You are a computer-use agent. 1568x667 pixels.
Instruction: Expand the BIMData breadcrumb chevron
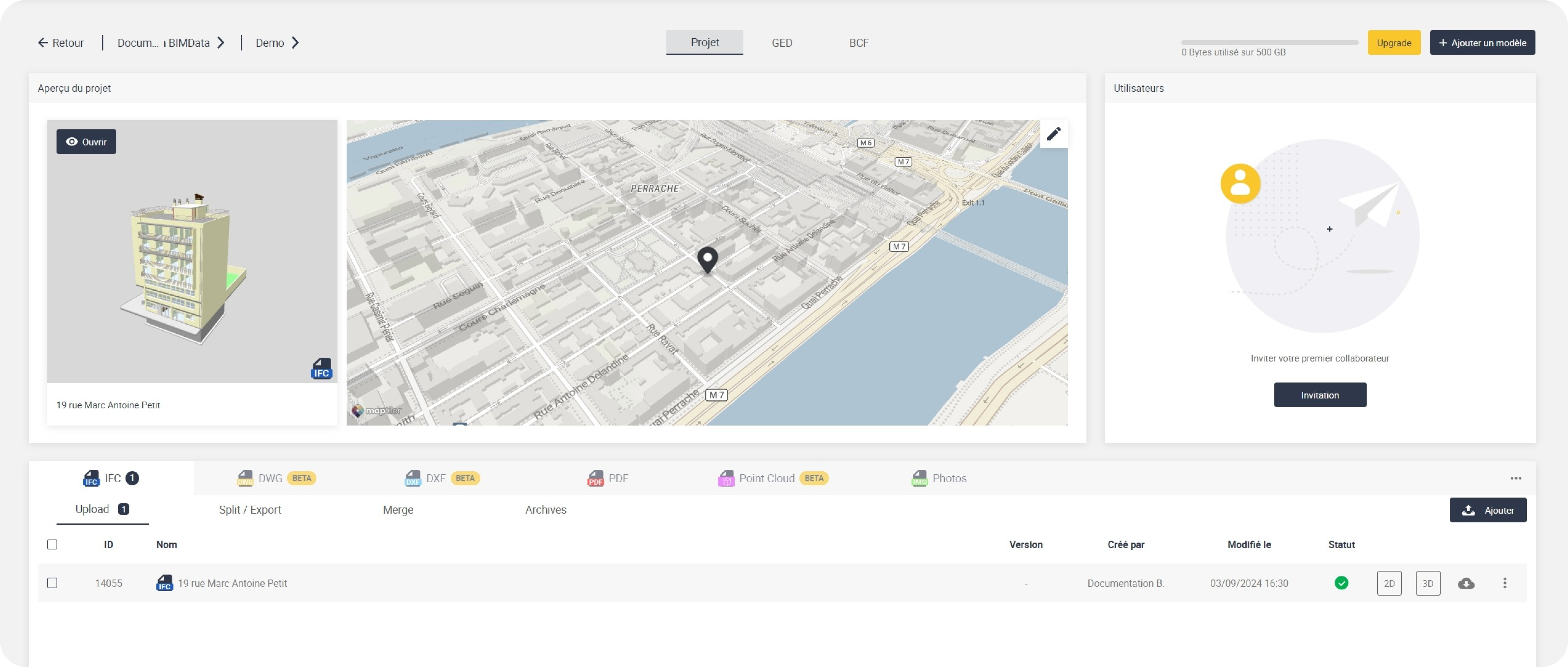(222, 42)
